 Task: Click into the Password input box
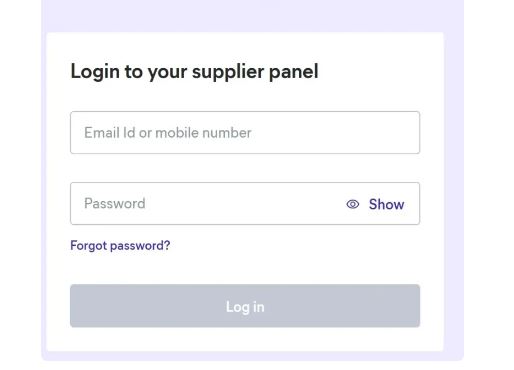click(245, 204)
